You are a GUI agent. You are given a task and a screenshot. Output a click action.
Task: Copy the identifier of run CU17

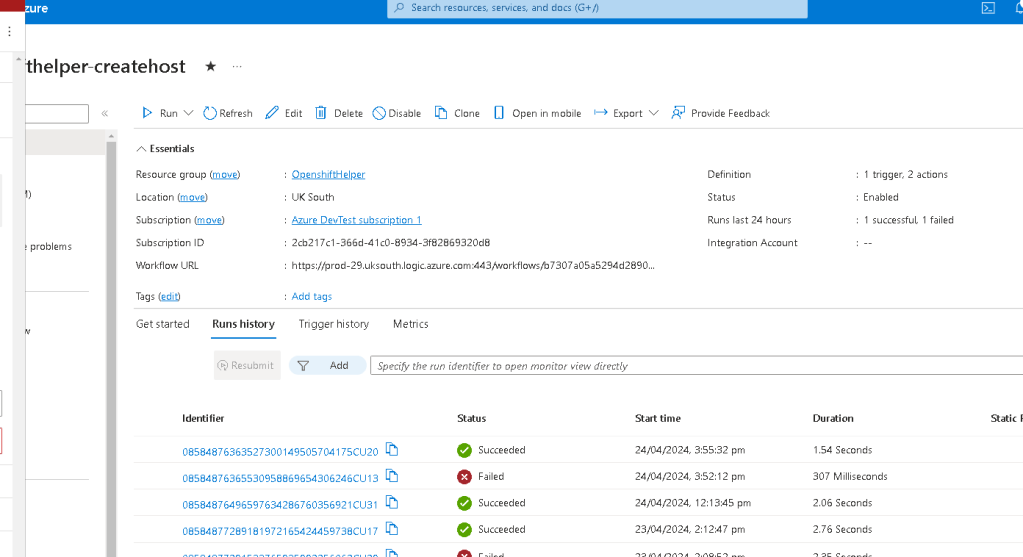click(x=391, y=528)
